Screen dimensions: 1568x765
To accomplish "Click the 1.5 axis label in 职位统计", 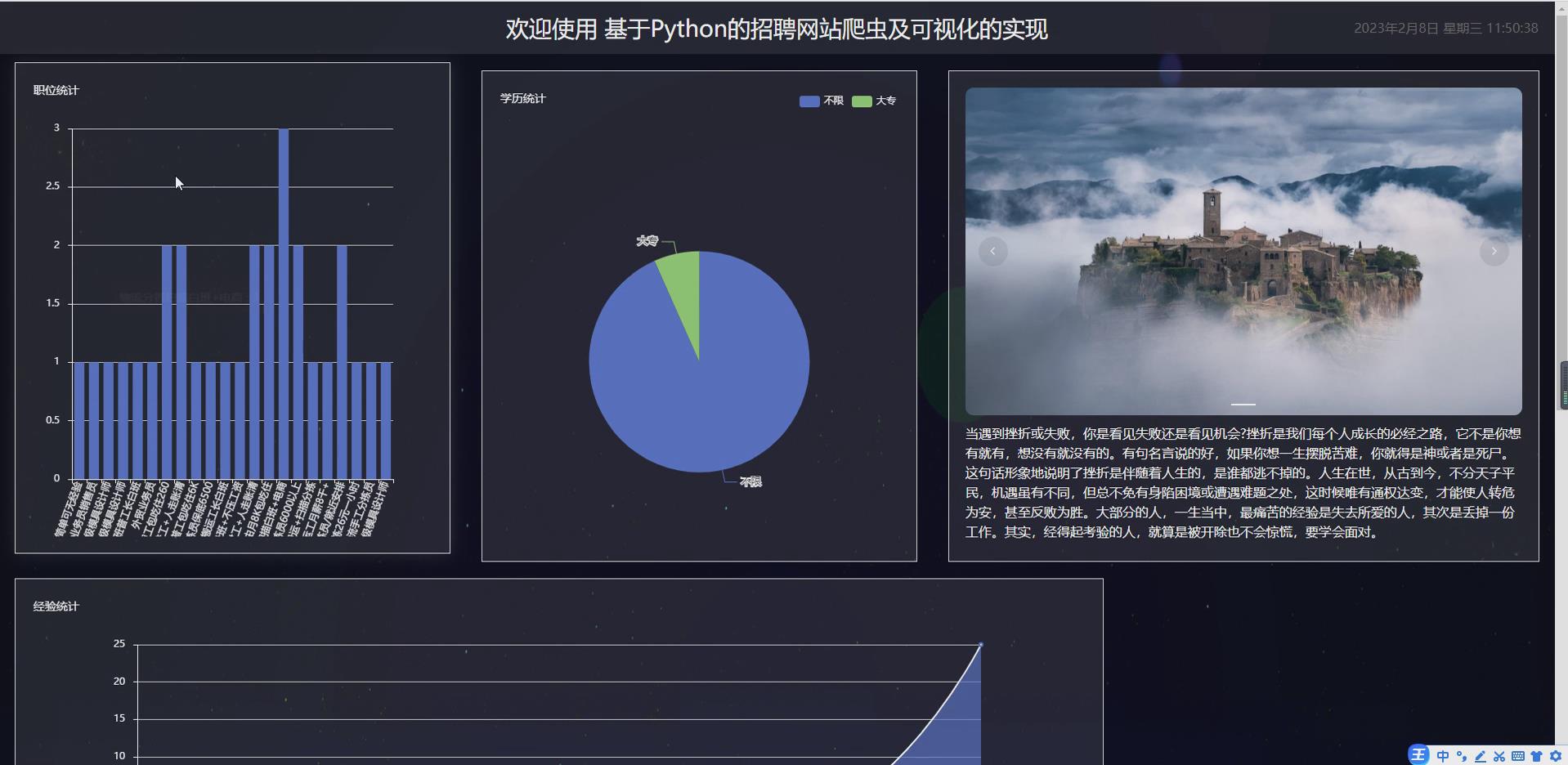I will coord(52,302).
